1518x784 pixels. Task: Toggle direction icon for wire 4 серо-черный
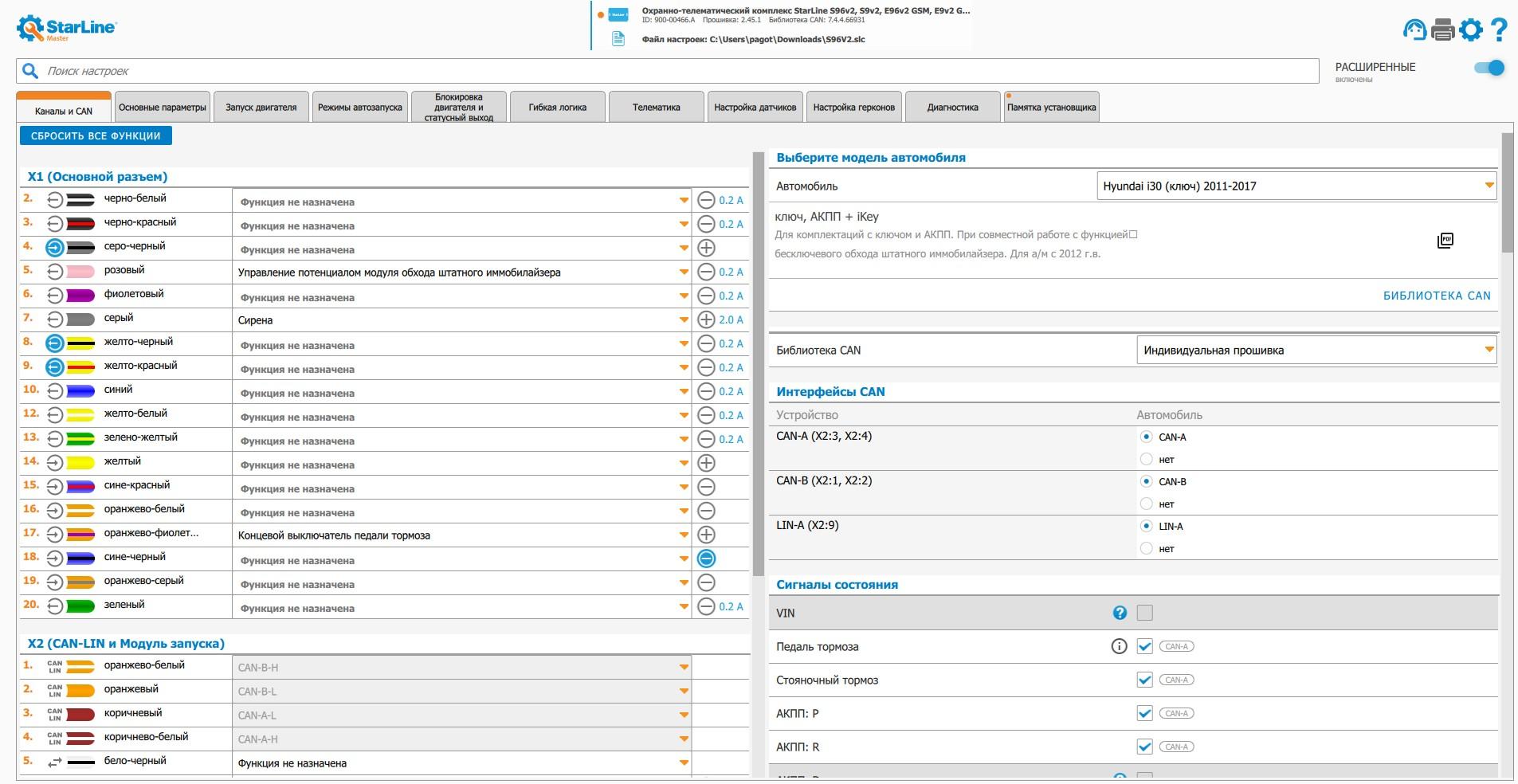[x=54, y=248]
